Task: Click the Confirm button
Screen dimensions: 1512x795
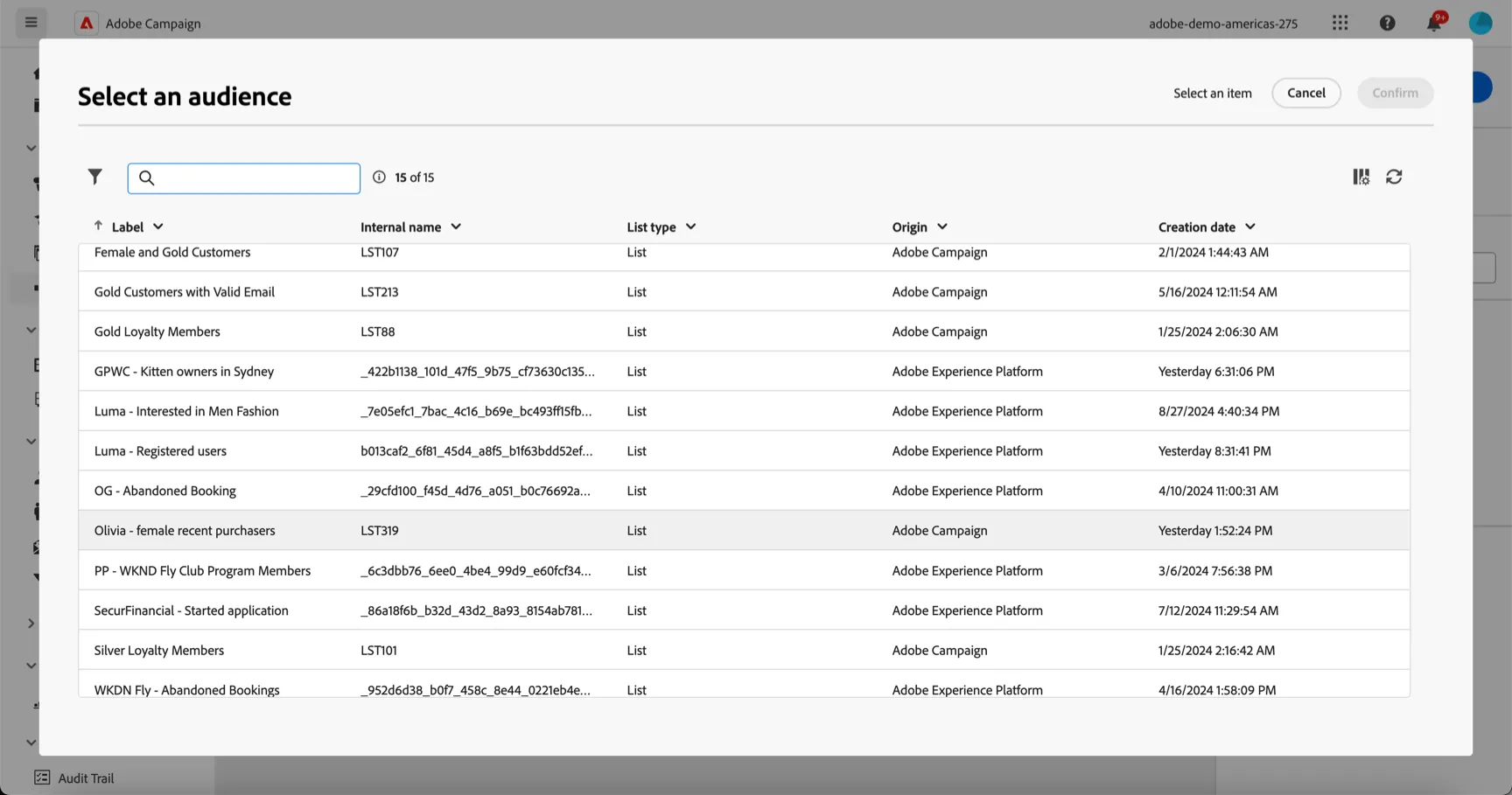Action: pos(1395,93)
